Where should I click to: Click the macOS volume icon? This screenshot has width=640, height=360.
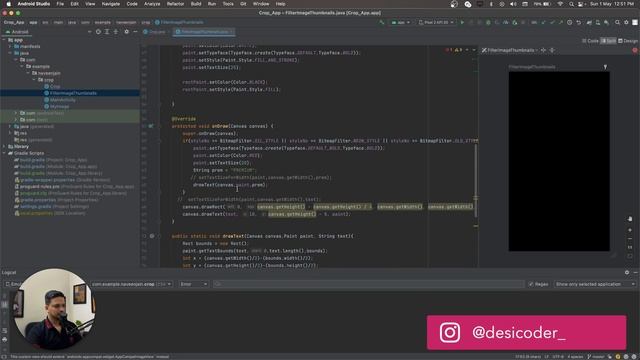[513, 4]
